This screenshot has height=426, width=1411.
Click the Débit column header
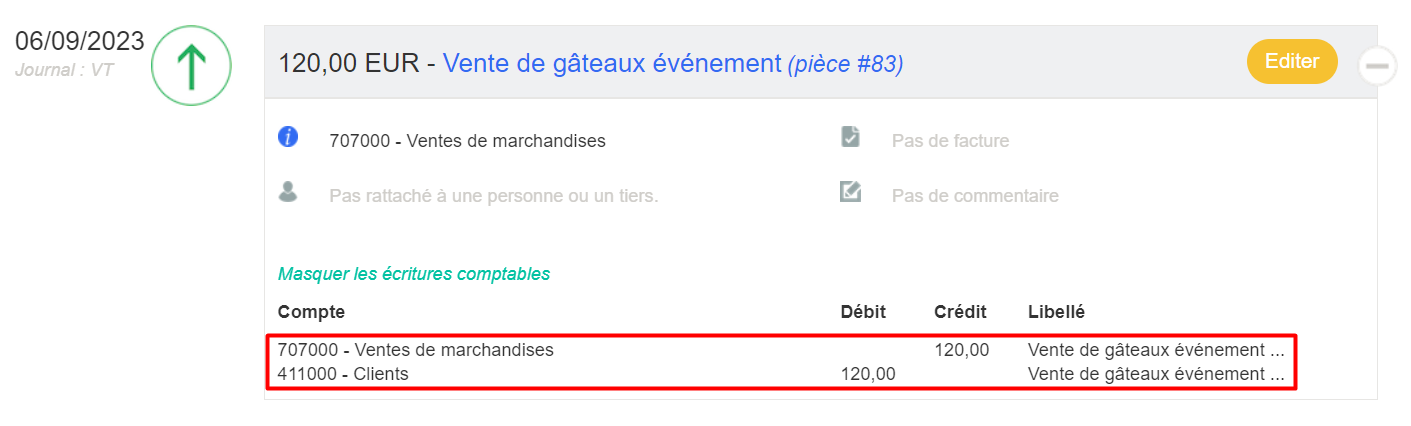coord(863,312)
